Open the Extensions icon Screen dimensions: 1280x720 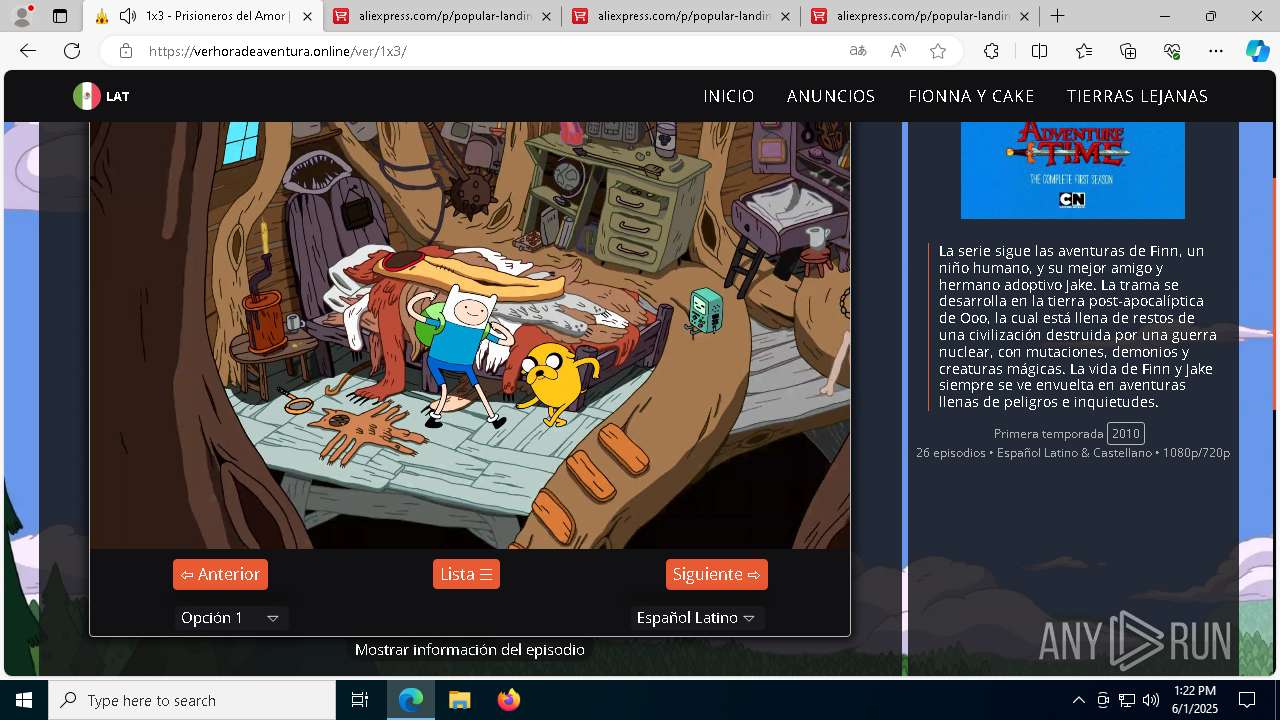tap(991, 51)
